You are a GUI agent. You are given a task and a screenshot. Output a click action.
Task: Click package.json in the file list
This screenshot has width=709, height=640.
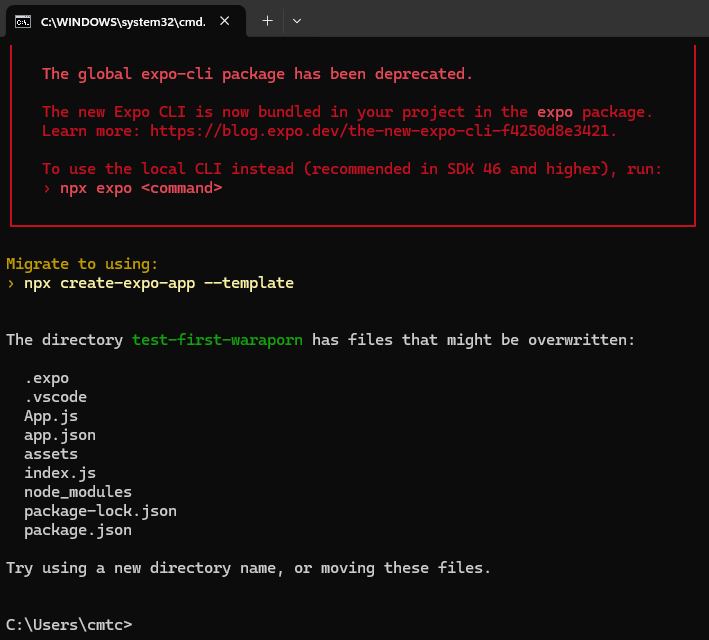[78, 530]
